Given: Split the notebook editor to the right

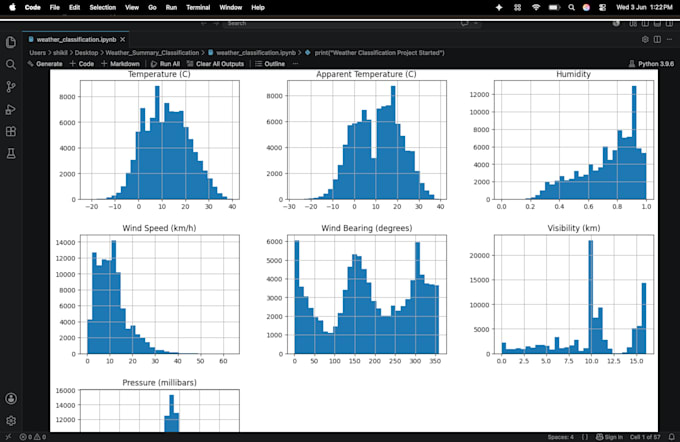Looking at the screenshot, I should click(x=657, y=39).
